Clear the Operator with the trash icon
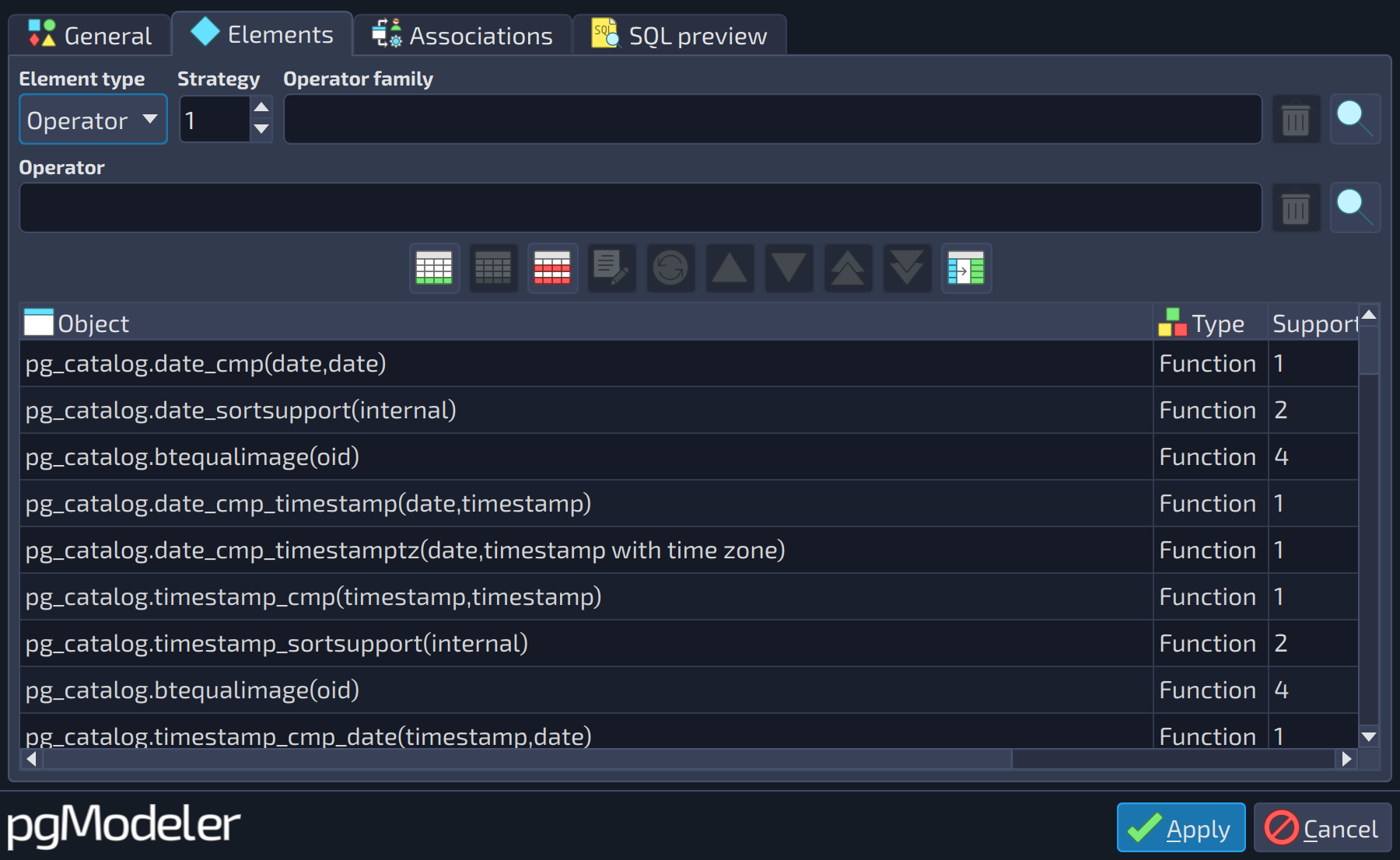Screen dimensions: 1400x860 pyautogui.click(x=1296, y=208)
